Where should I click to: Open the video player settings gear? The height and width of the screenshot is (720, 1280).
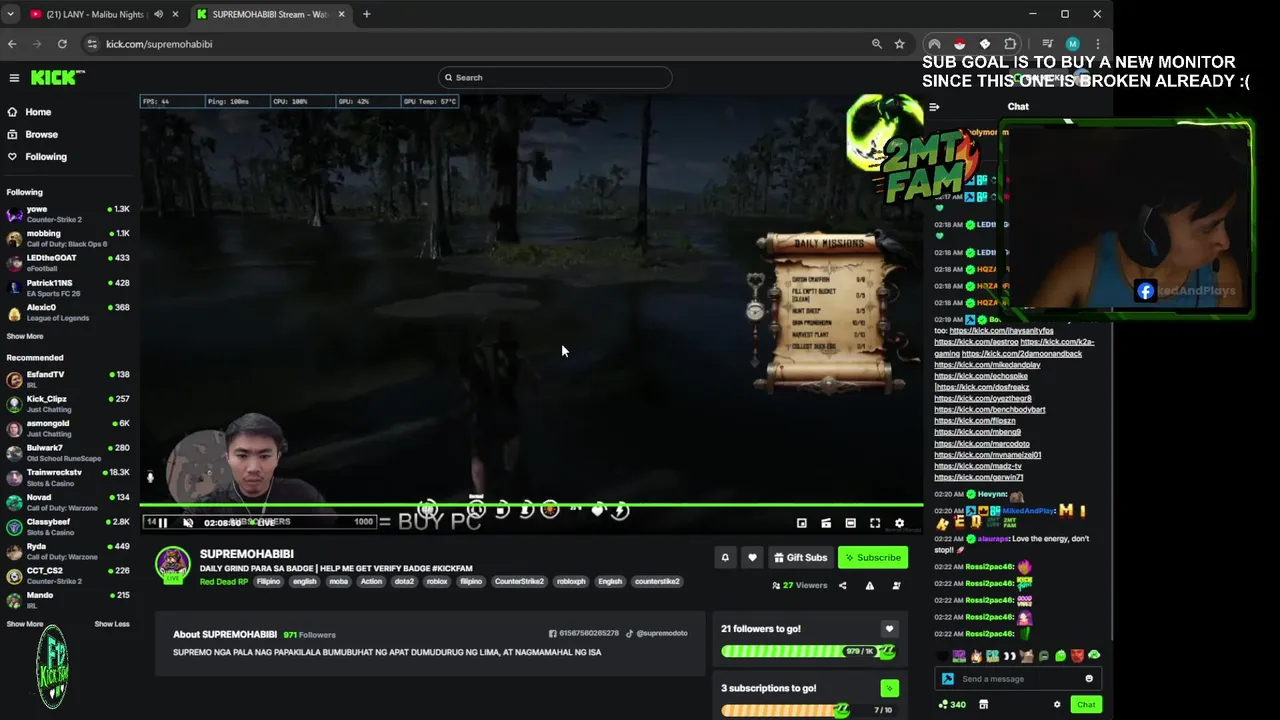coord(899,523)
